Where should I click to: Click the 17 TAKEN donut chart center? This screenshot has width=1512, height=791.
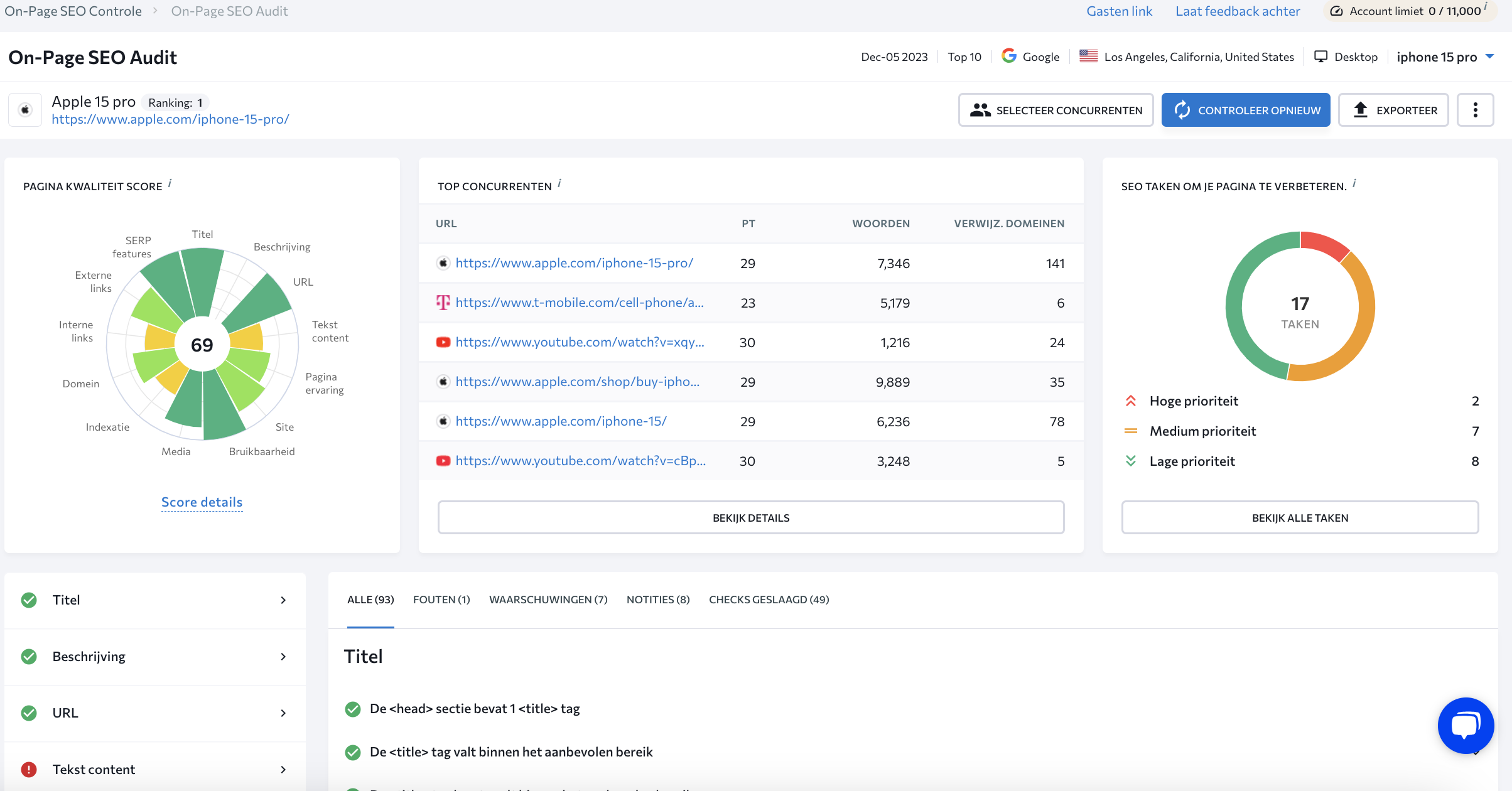[x=1300, y=312]
